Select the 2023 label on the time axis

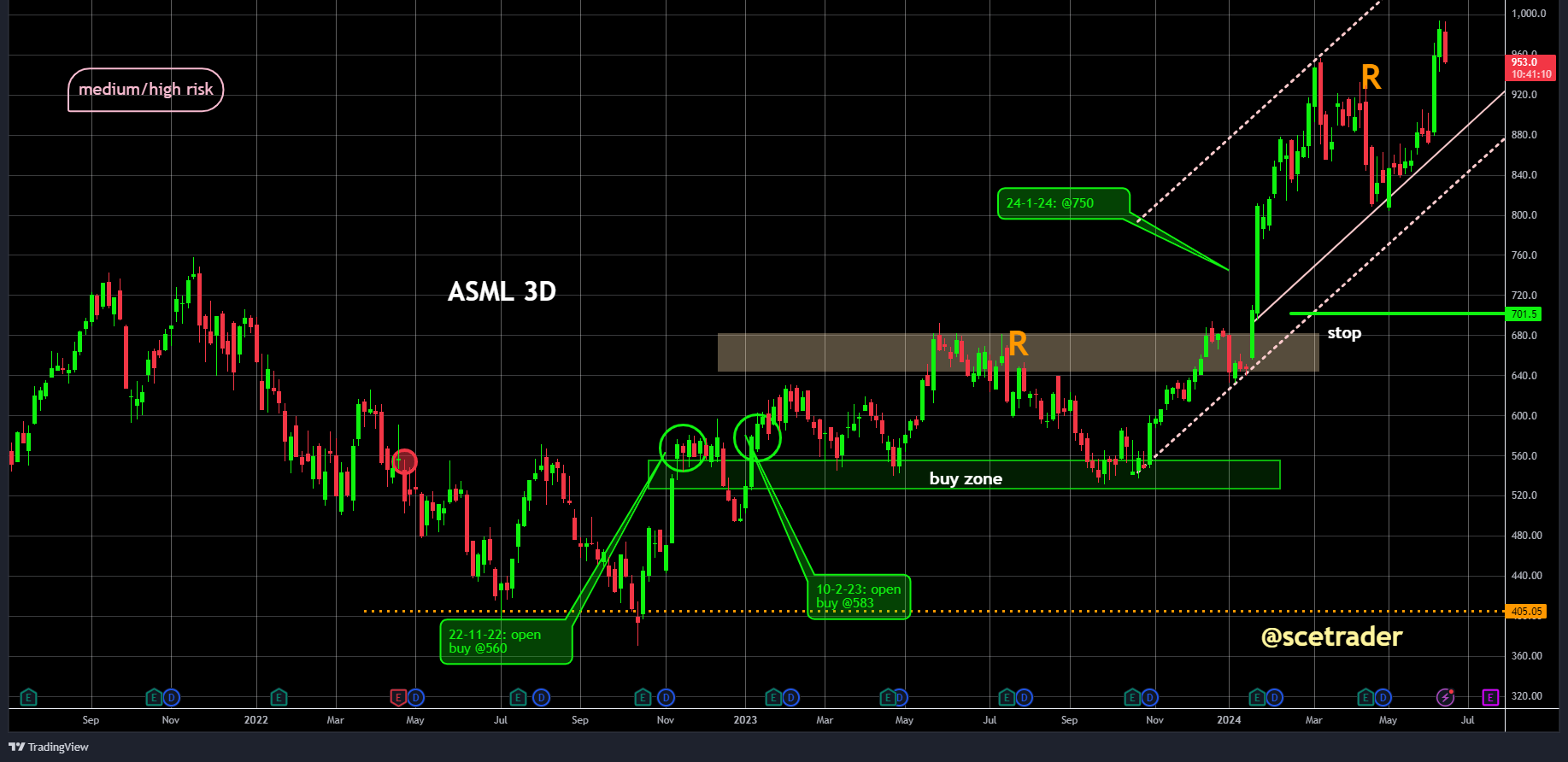[745, 720]
